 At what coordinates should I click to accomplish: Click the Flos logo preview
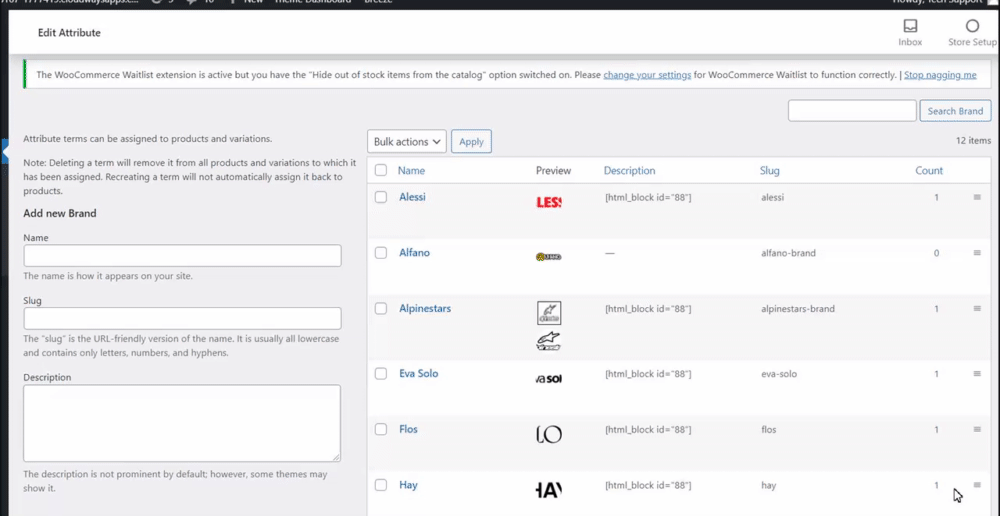pyautogui.click(x=548, y=435)
